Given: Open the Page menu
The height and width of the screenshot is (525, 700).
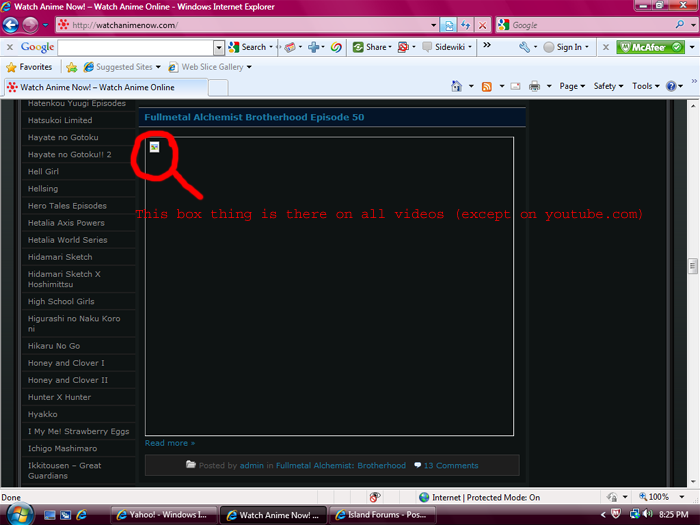Looking at the screenshot, I should (572, 86).
